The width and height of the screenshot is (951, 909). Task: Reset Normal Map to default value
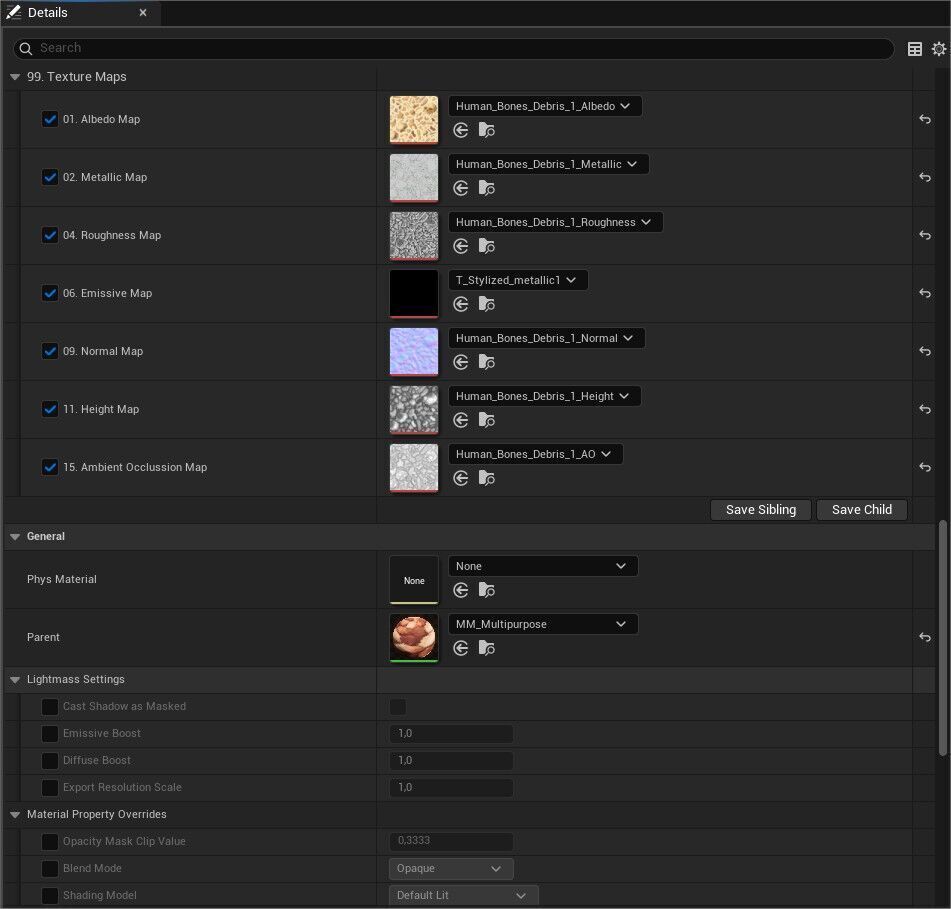(924, 351)
